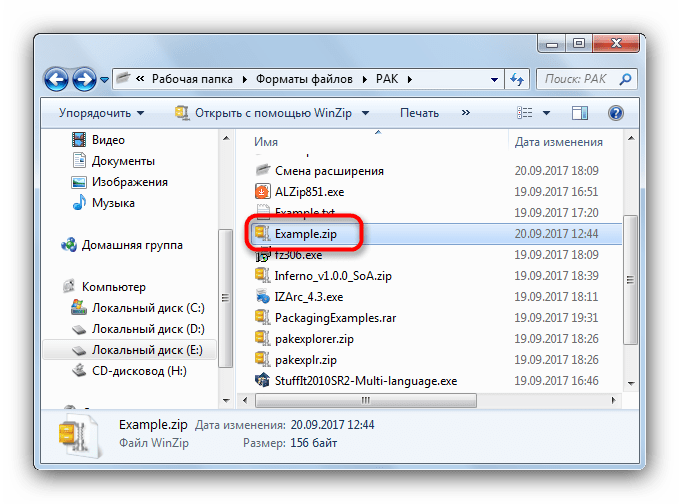Click the Музыка note icon
This screenshot has height=504, width=680.
pos(79,203)
